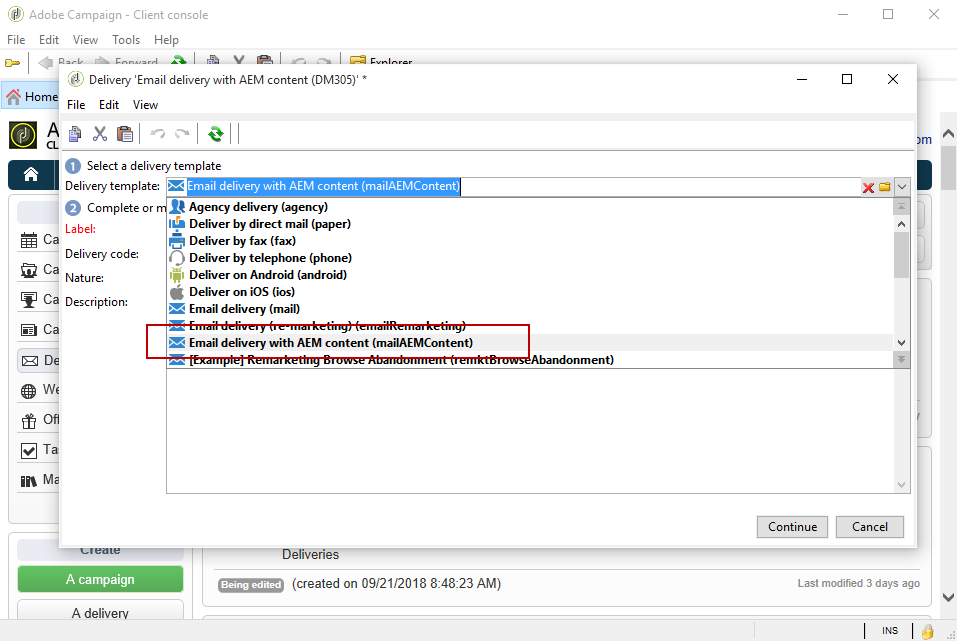Click the key icon in the main toolbar
Viewport: 957px width, 641px height.
12,62
